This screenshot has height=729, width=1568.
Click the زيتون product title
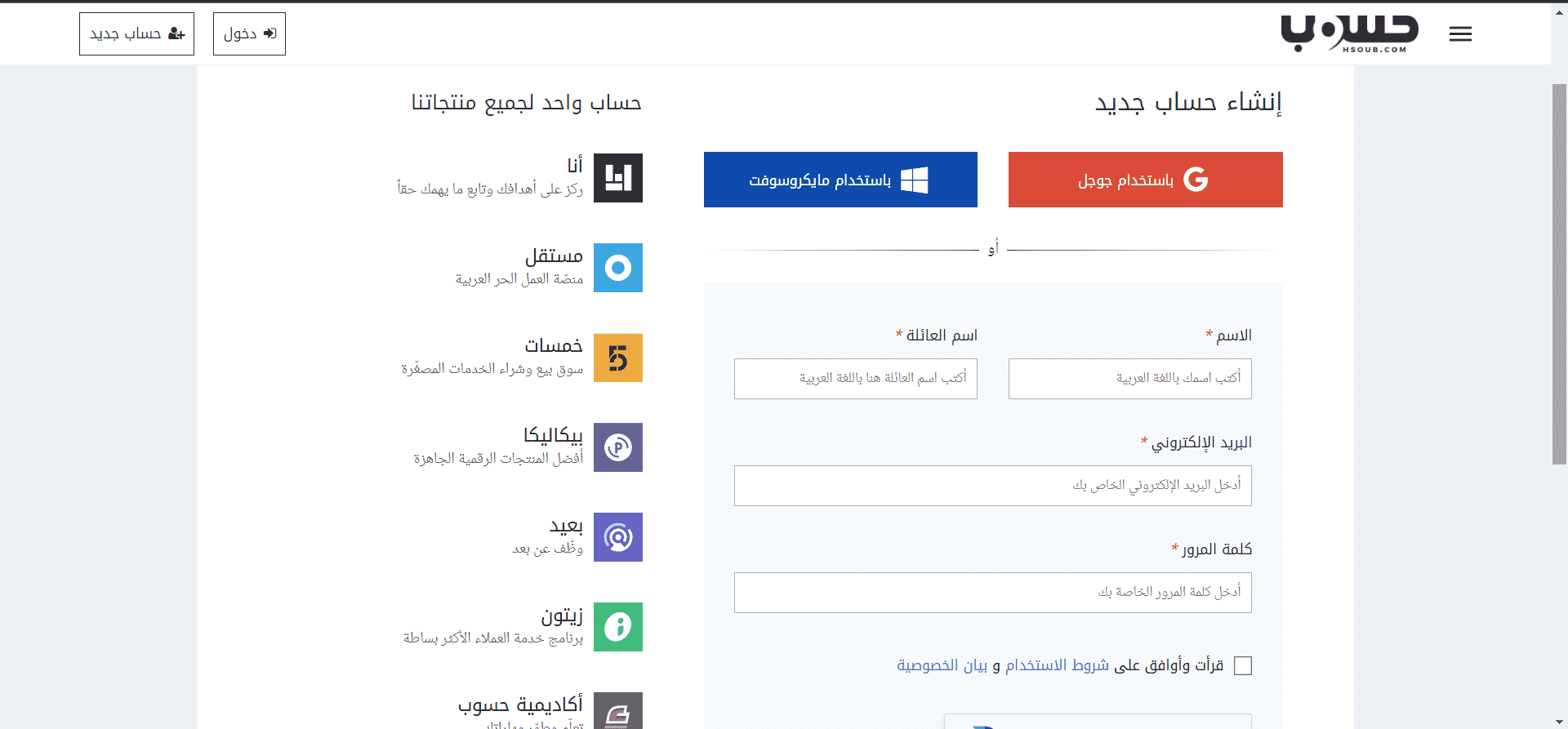tap(562, 615)
